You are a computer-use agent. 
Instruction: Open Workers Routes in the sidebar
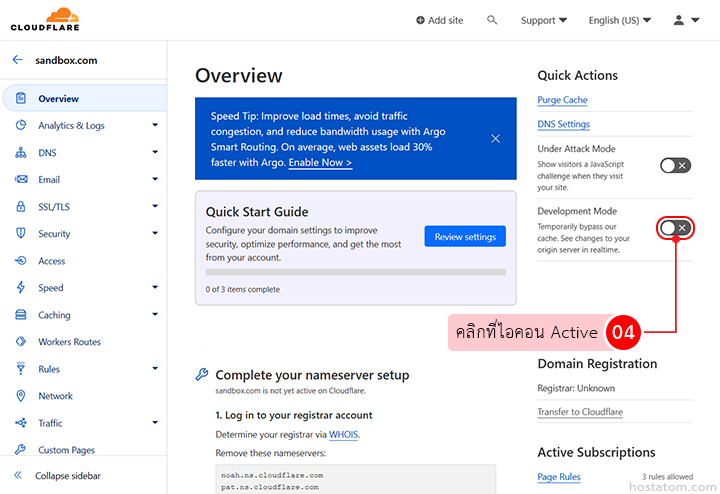(x=69, y=342)
